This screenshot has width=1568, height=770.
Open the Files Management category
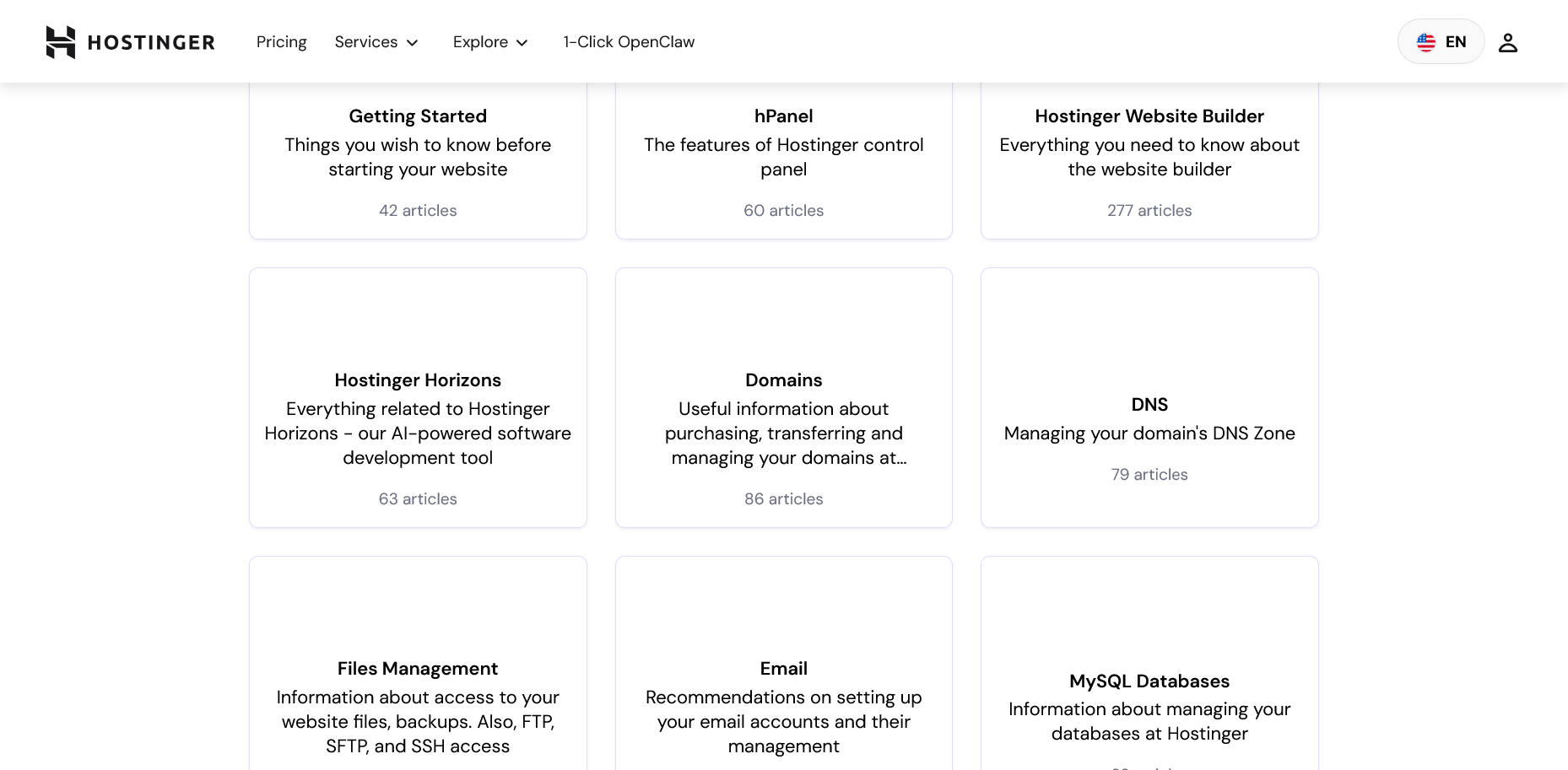[x=418, y=669]
